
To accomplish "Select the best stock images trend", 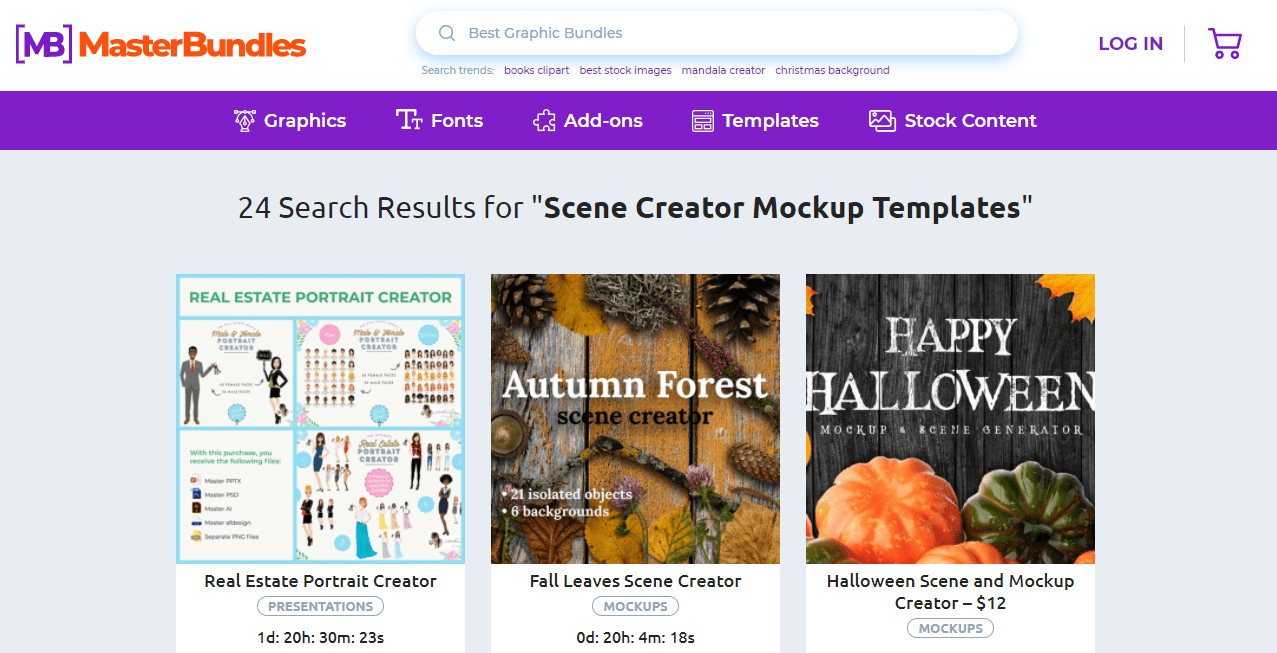I will tap(625, 70).
